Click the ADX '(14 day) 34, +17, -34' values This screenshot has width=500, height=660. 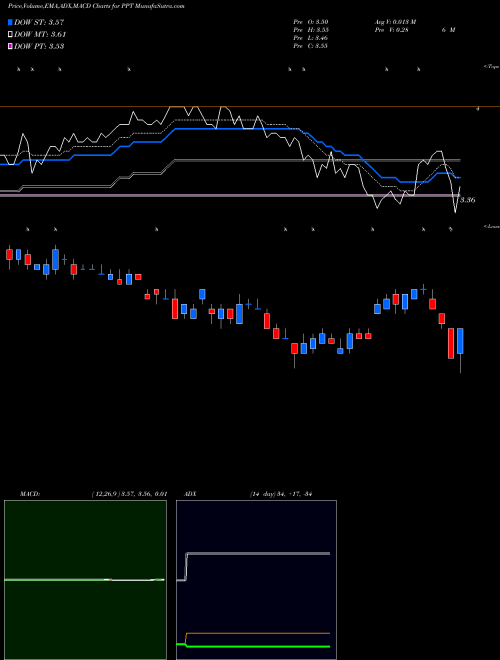283,494
